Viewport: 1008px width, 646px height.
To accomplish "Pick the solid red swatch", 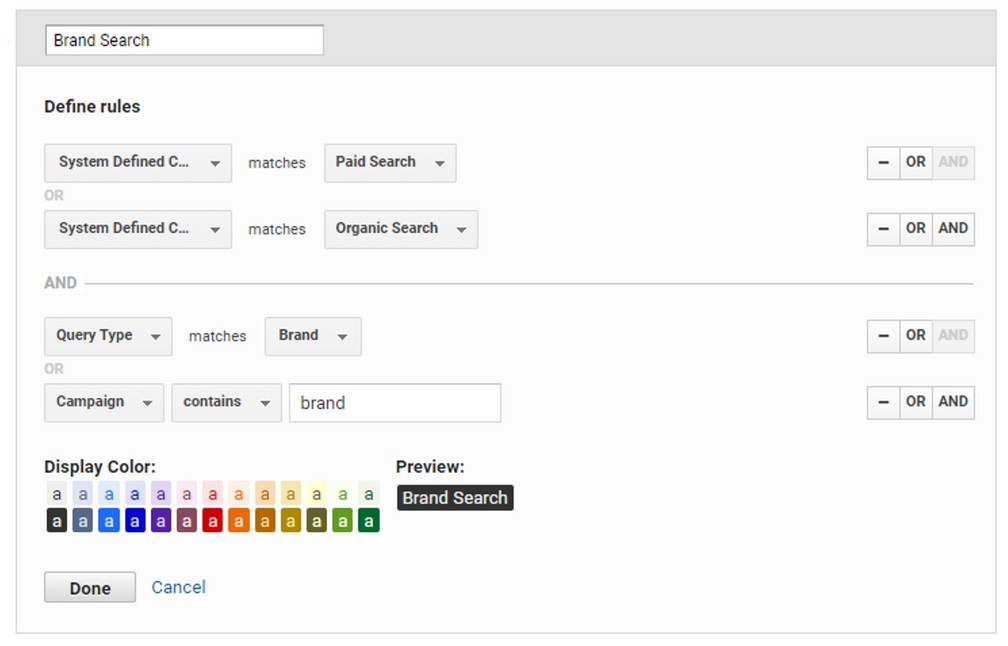I will coord(213,521).
